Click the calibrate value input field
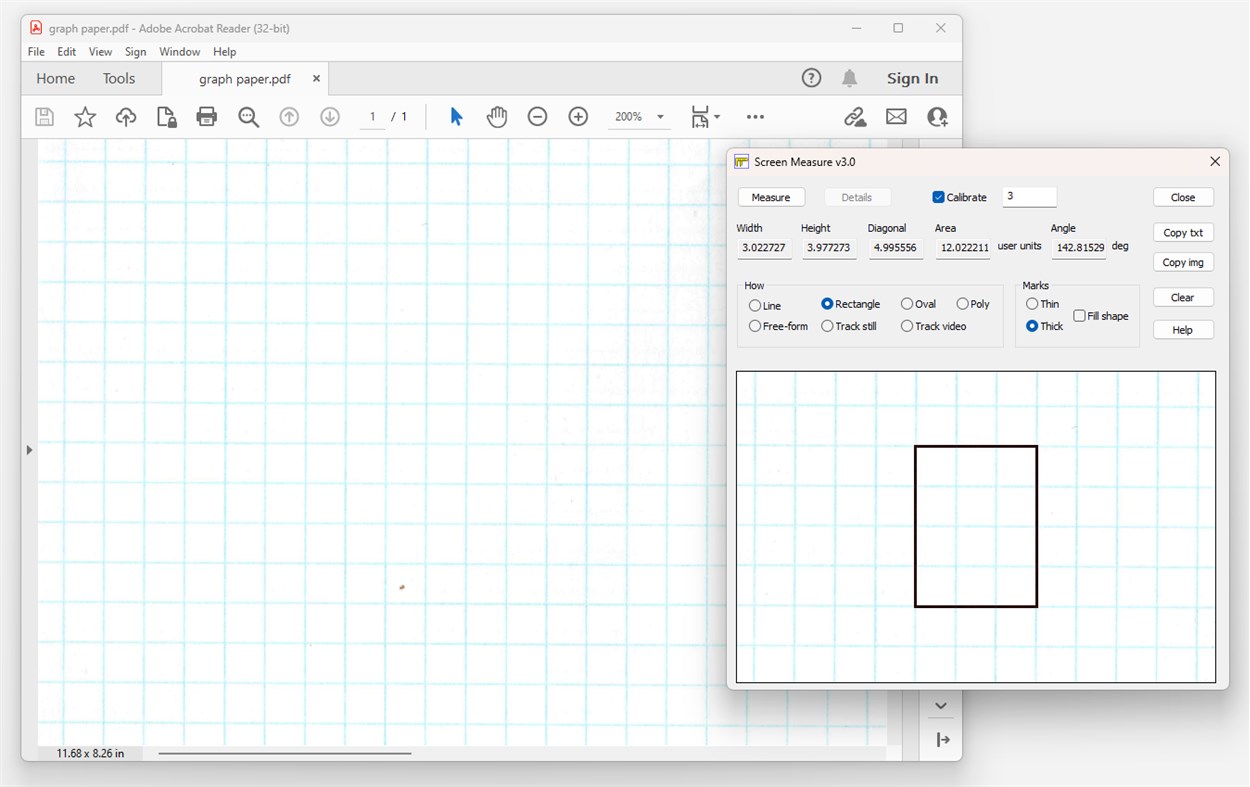The width and height of the screenshot is (1250, 787). click(x=1029, y=197)
